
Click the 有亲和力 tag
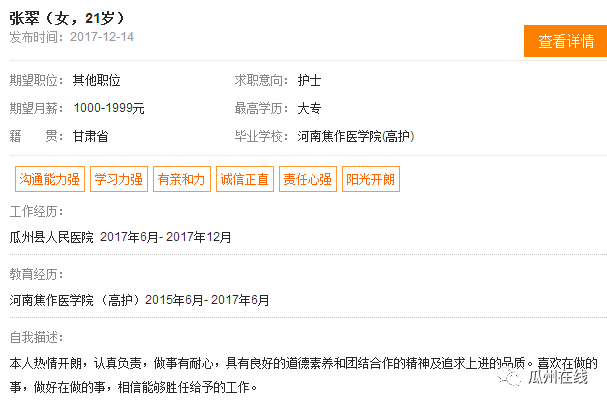pyautogui.click(x=182, y=179)
